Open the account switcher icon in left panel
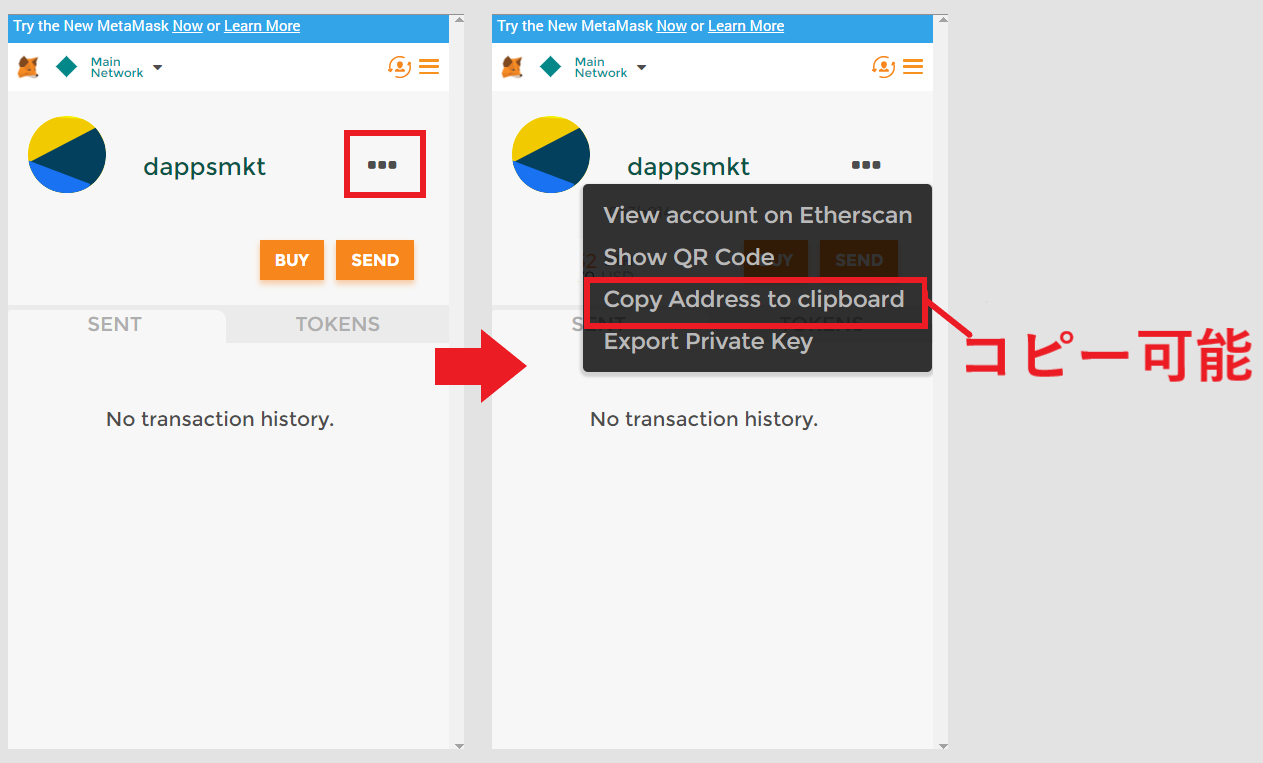 pyautogui.click(x=399, y=67)
